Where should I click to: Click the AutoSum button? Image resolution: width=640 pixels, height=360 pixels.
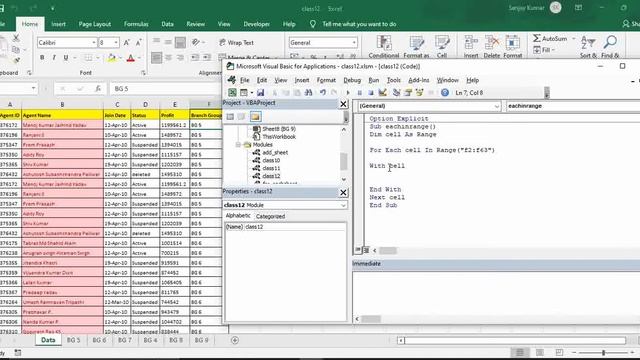click(x=550, y=38)
